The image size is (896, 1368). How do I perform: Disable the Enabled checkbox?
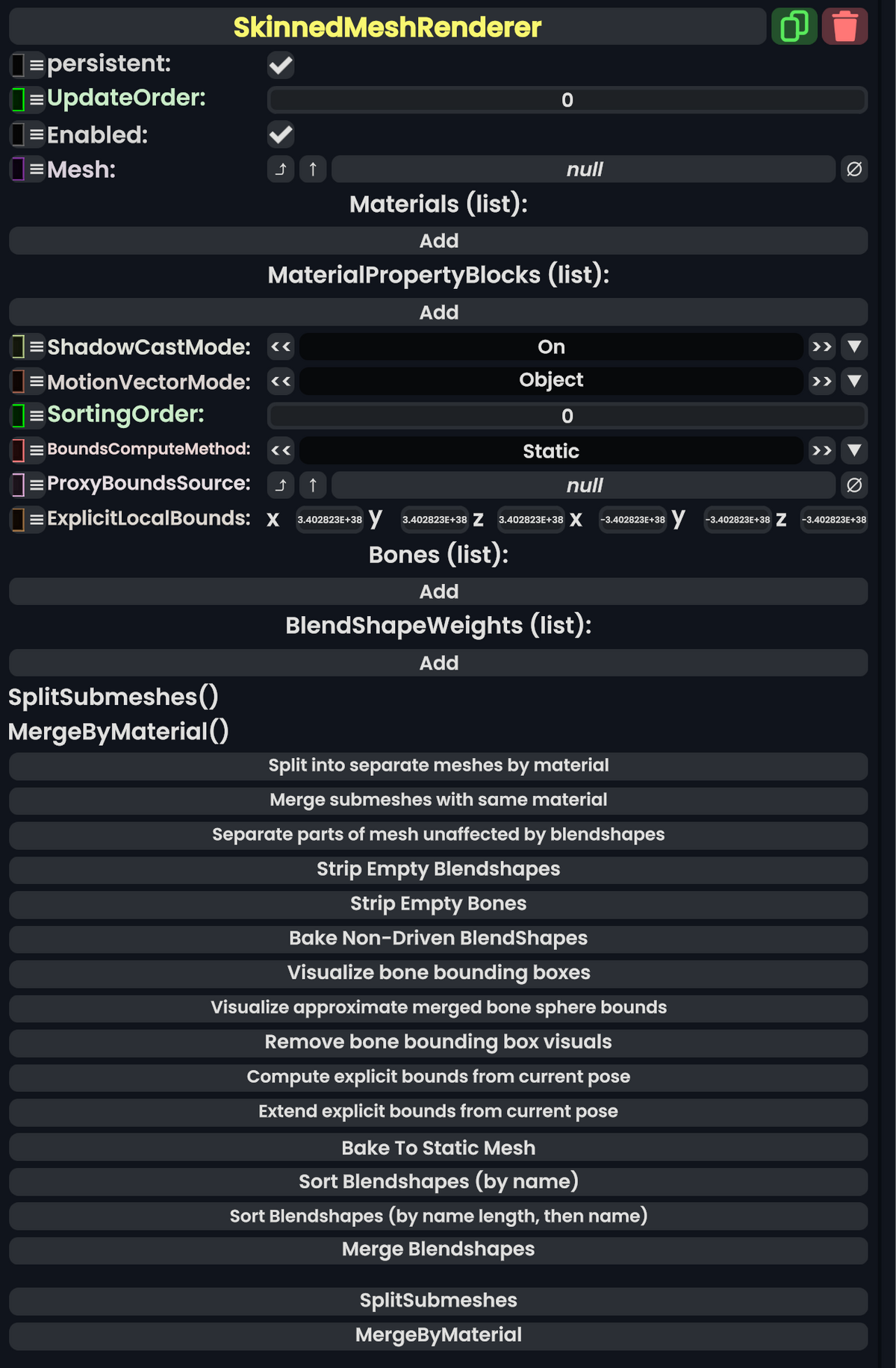point(280,134)
